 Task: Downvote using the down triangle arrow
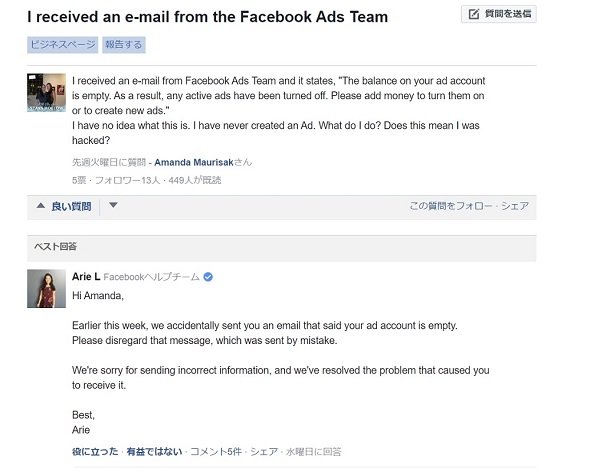(x=113, y=205)
